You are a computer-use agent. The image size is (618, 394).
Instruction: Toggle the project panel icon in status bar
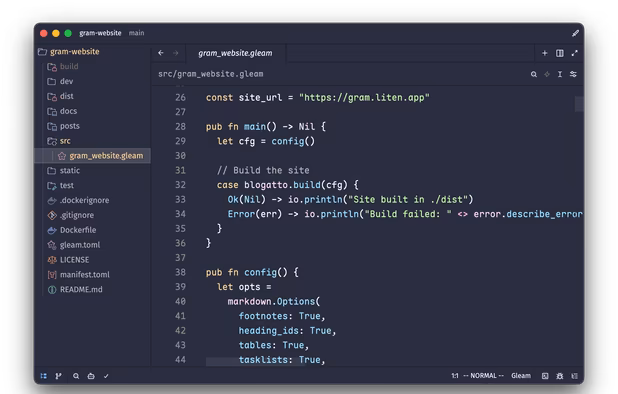pos(44,376)
